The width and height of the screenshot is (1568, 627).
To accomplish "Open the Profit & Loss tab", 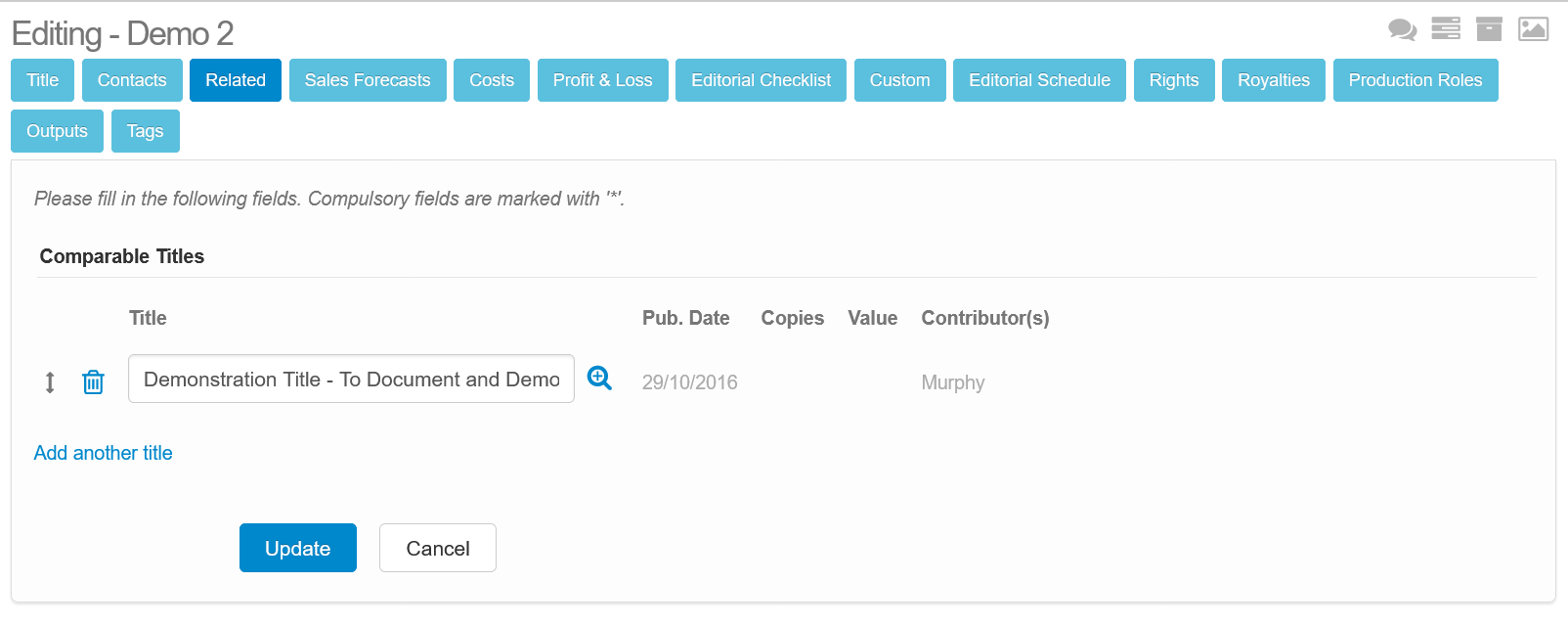I will click(x=602, y=80).
